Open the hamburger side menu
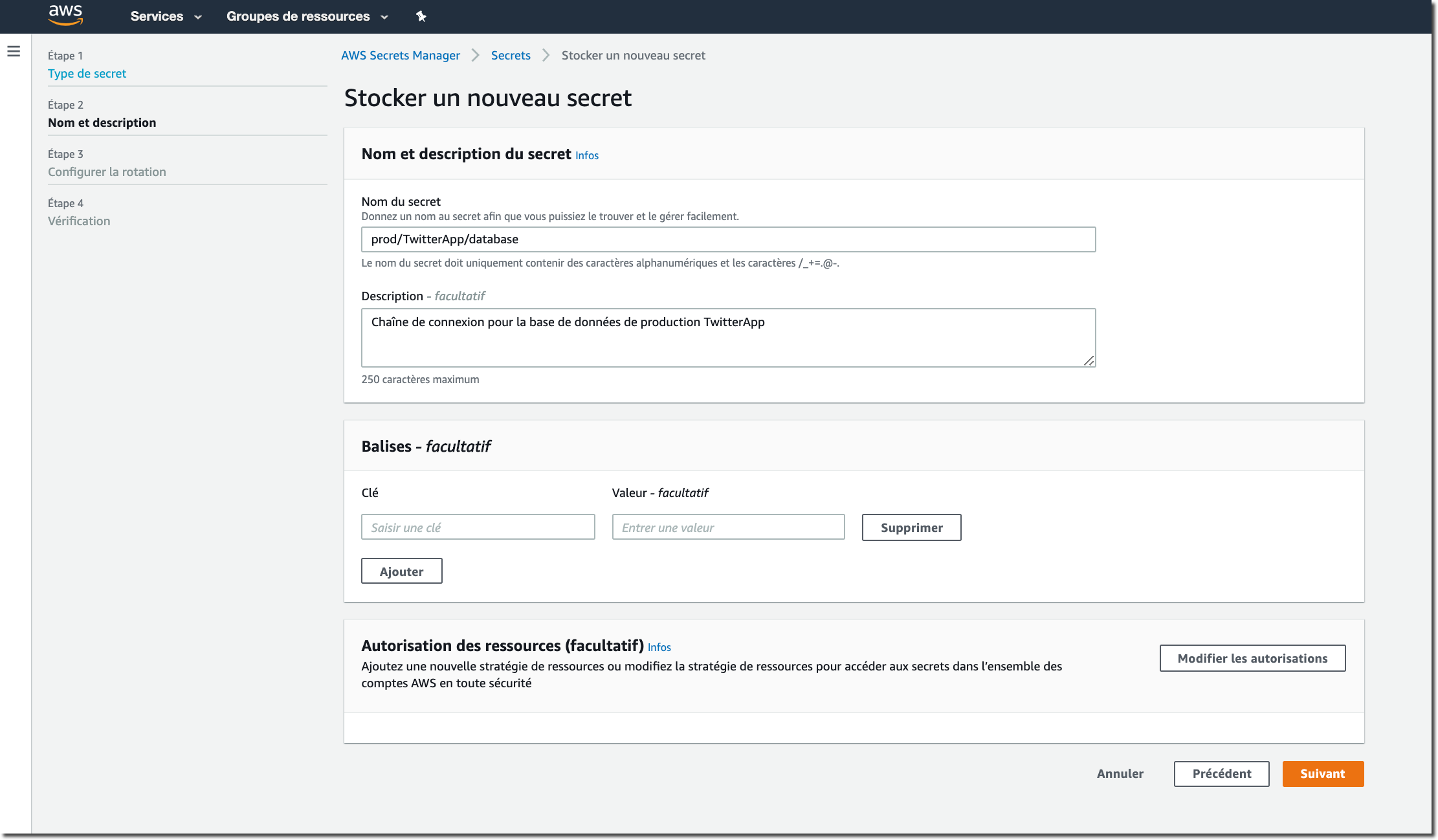Viewport: 1438px width, 840px height. (14, 51)
